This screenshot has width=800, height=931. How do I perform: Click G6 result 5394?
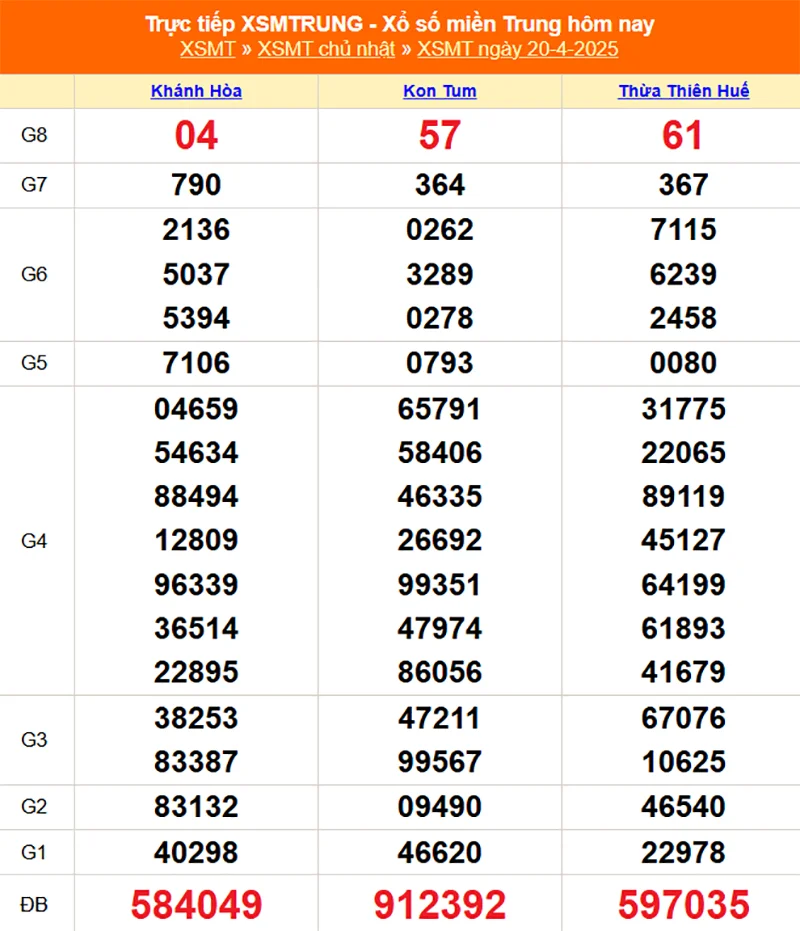[196, 318]
